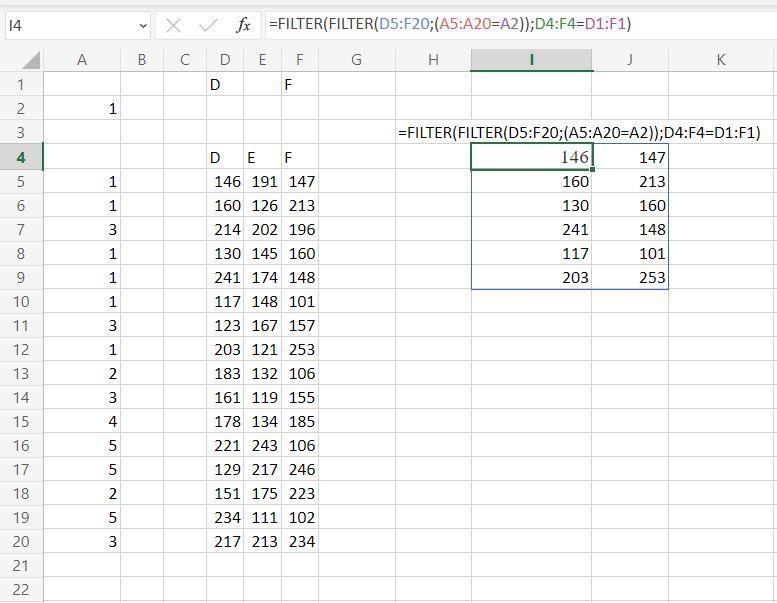Click cell A2 containing 1
Screen dimensions: 777x603
[x=82, y=108]
